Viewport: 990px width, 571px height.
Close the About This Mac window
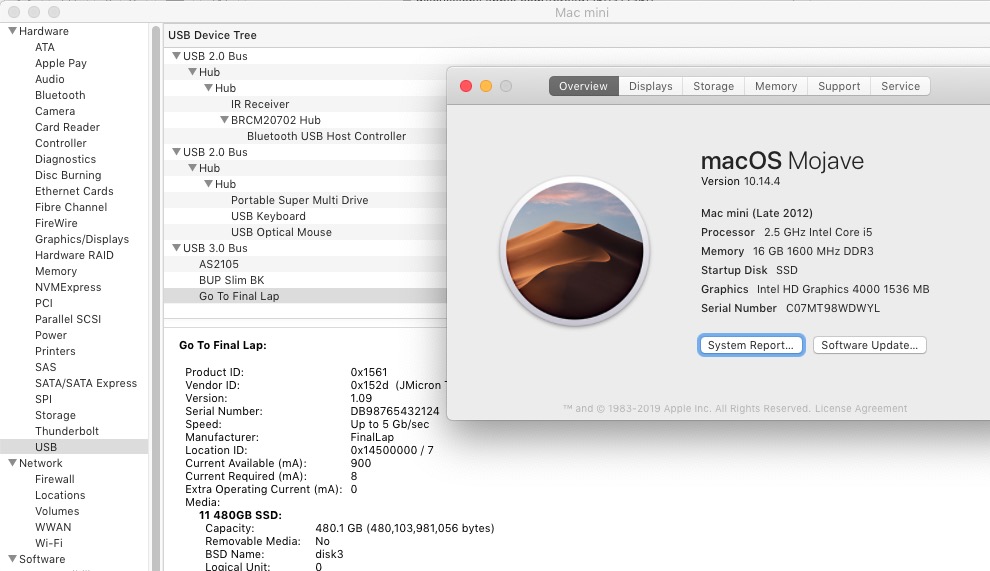(466, 86)
